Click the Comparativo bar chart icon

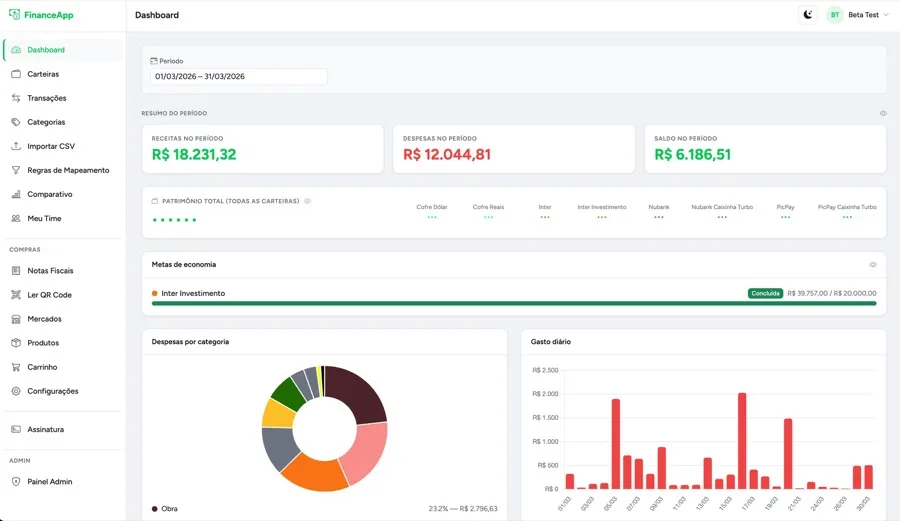point(16,195)
